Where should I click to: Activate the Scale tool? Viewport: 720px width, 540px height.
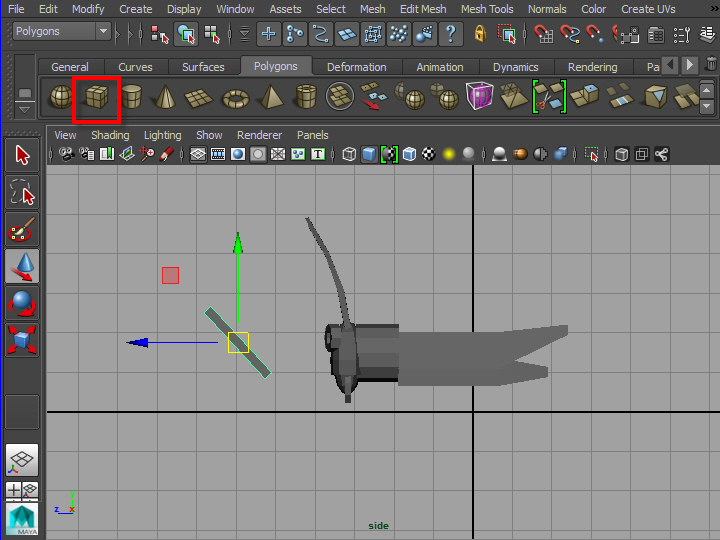22,341
